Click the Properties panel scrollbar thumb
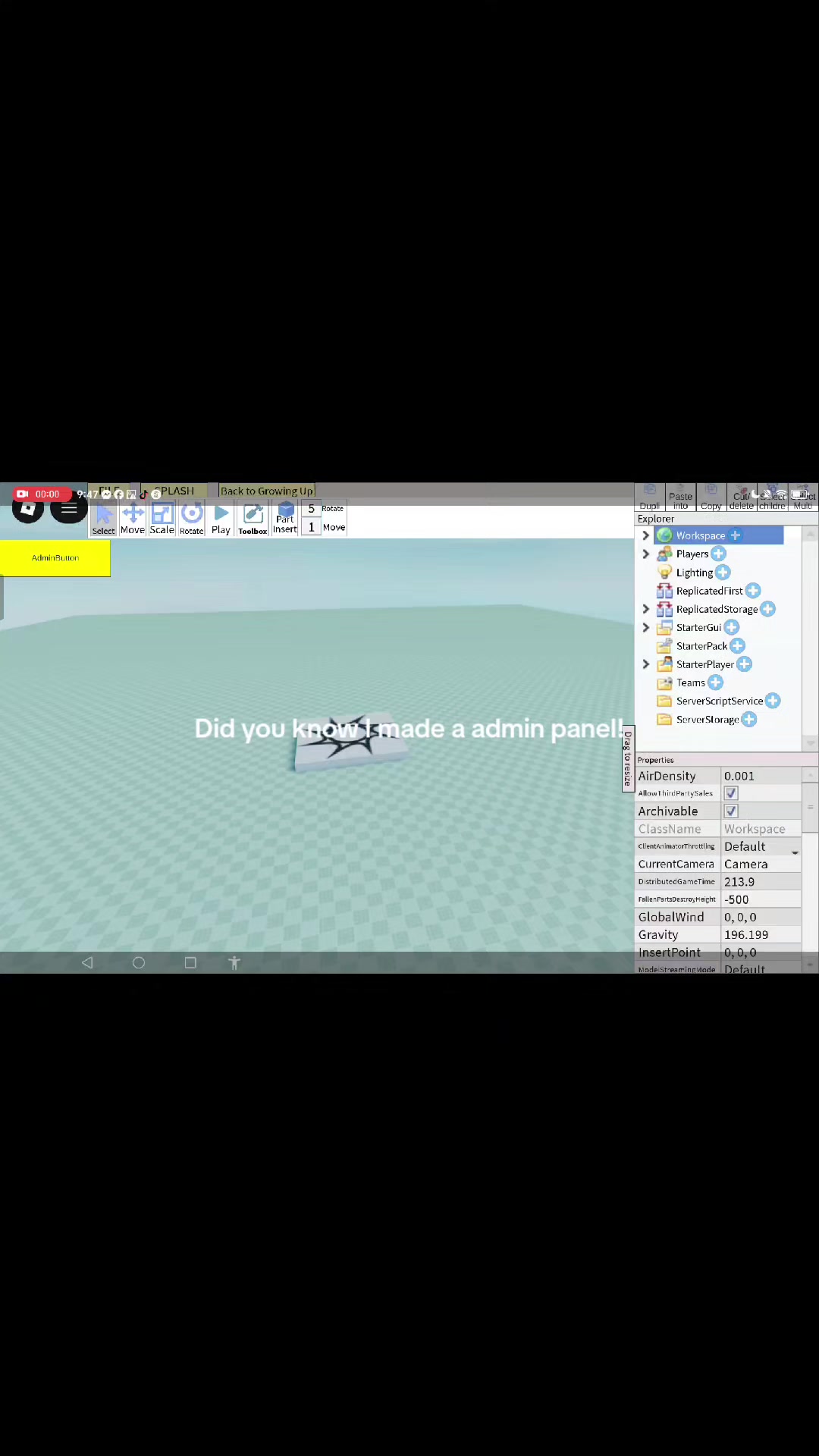819x1456 pixels. coord(811,808)
